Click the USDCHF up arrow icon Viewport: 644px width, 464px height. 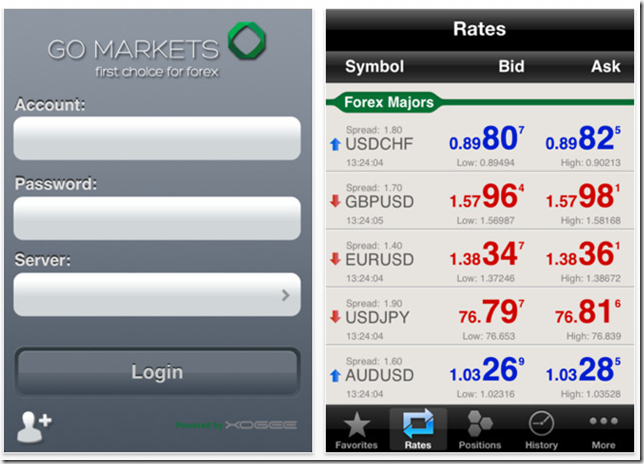[x=336, y=144]
